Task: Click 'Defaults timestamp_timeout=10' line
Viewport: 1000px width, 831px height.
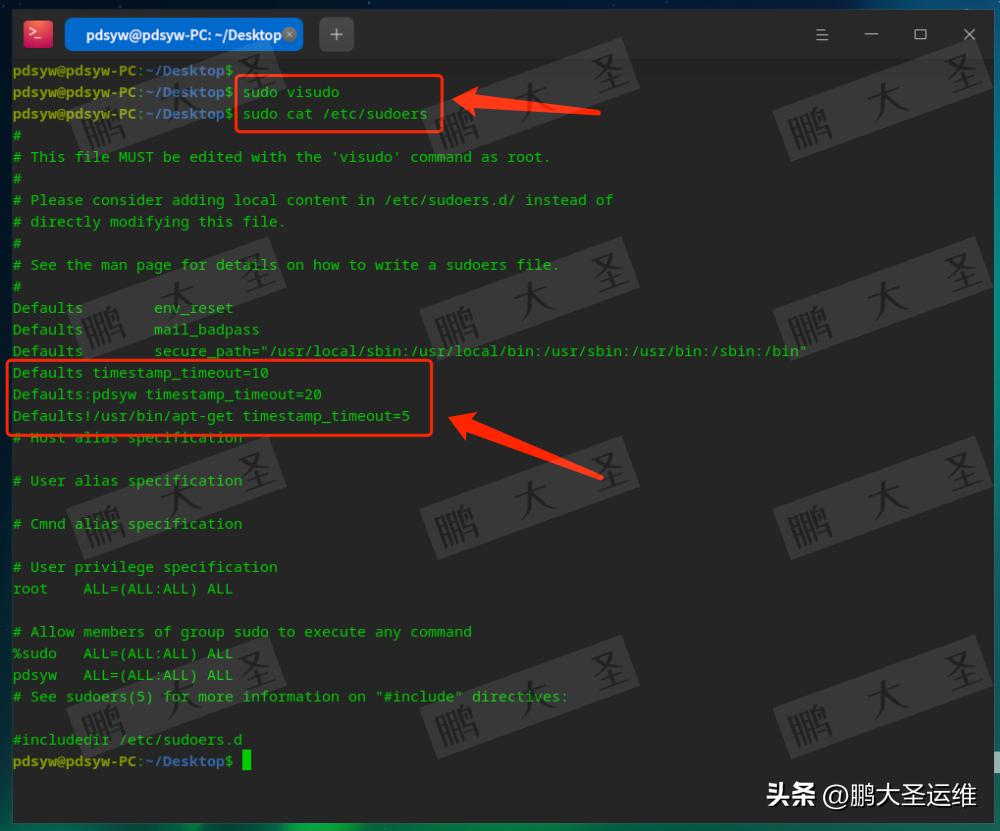Action: pyautogui.click(x=140, y=373)
